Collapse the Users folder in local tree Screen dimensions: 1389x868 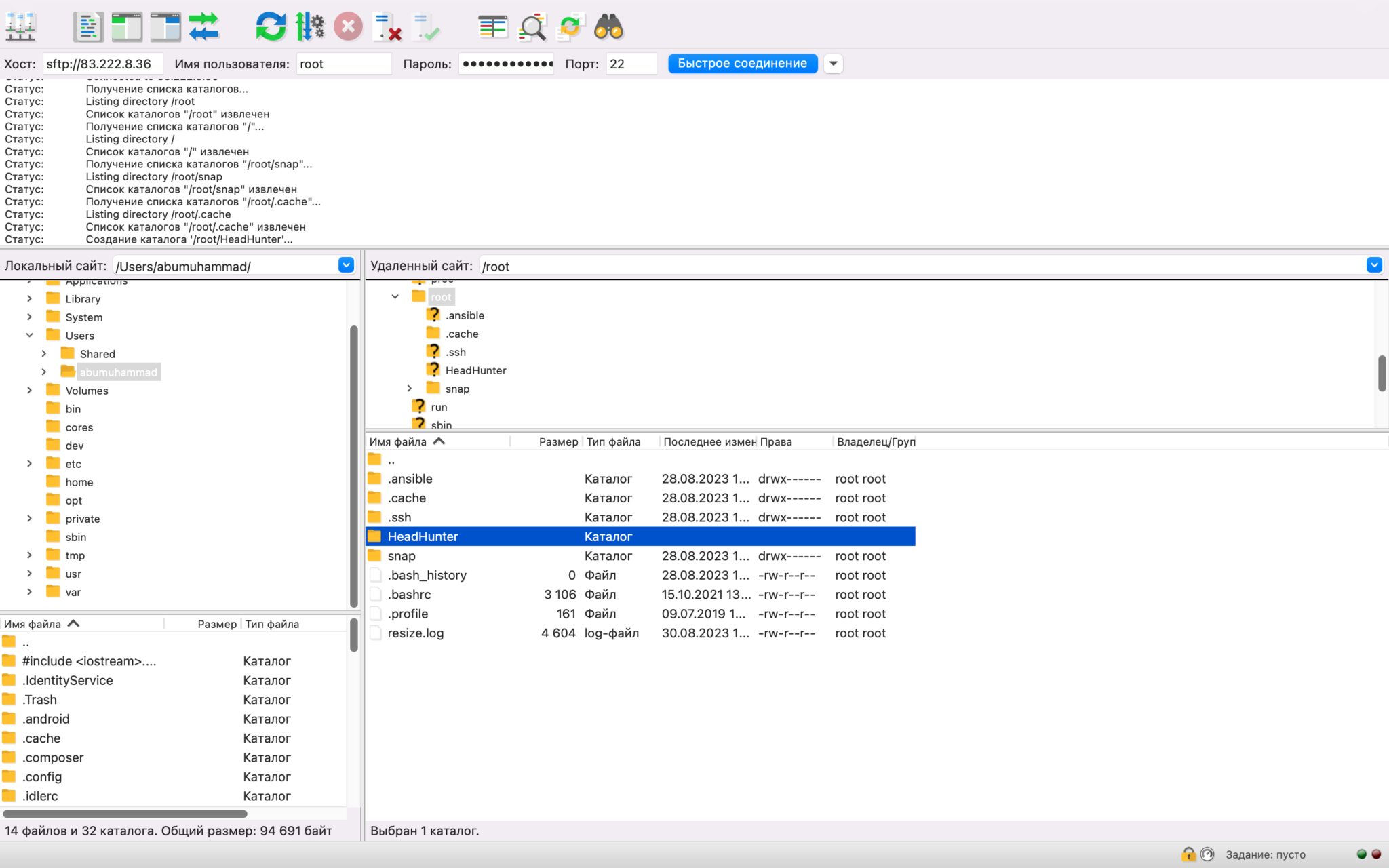click(x=30, y=335)
